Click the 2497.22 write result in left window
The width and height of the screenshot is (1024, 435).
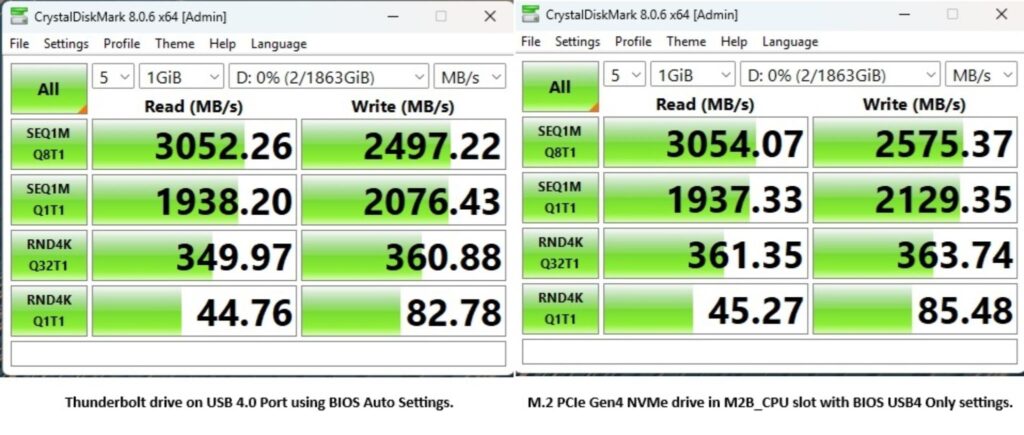click(x=404, y=144)
